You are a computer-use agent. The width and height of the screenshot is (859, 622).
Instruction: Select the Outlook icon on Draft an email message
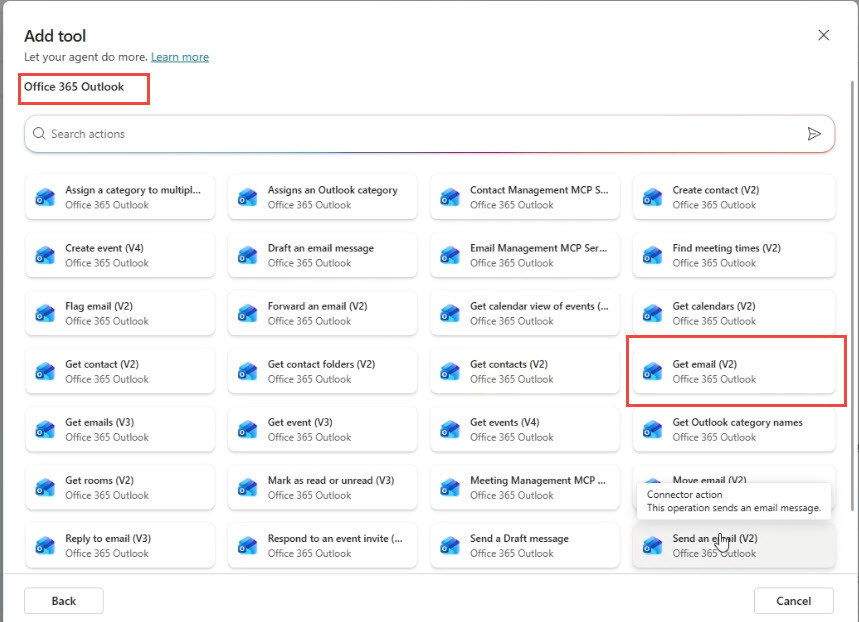(x=248, y=255)
